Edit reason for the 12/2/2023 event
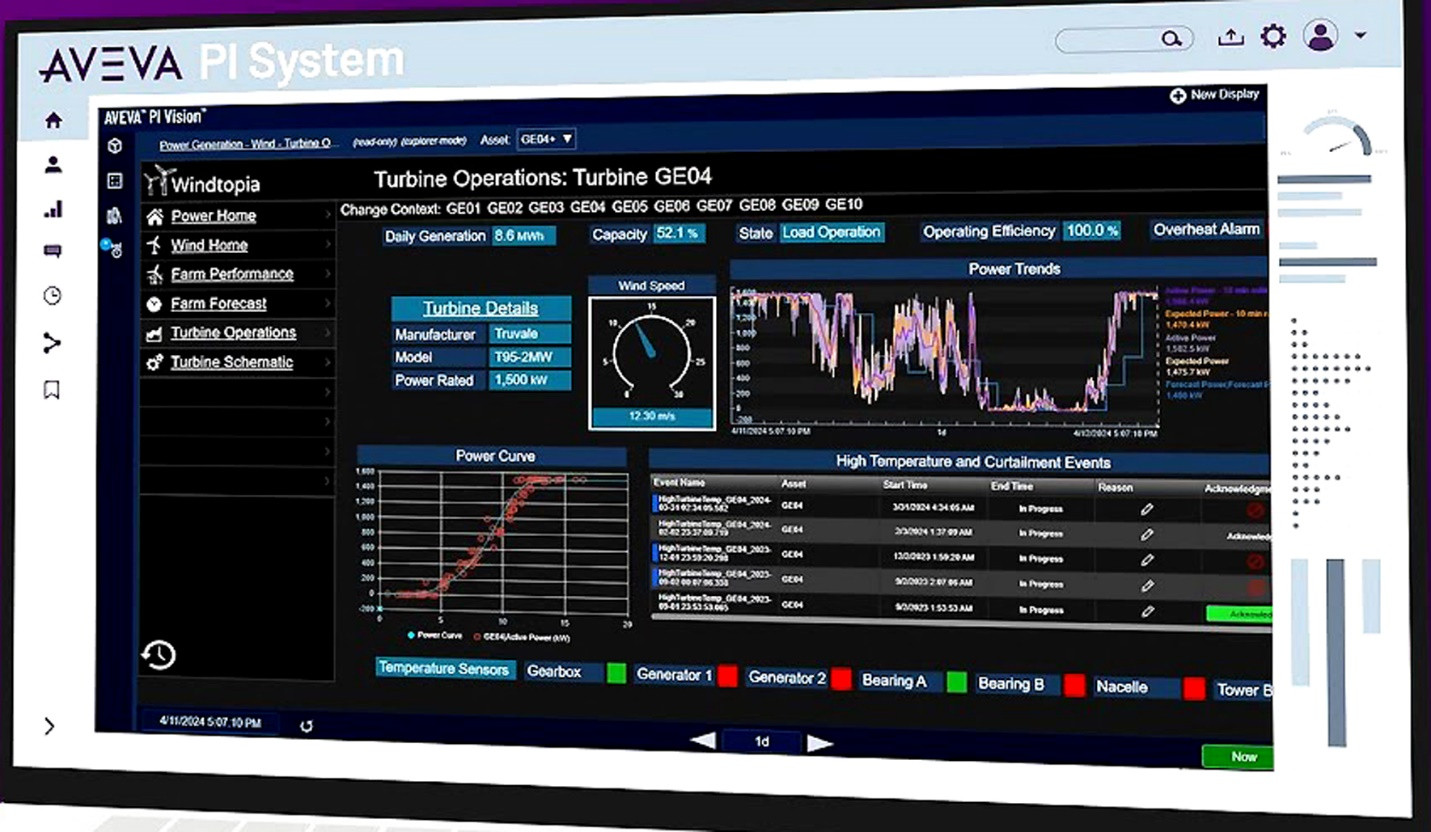Screen dimensions: 1431x832 1147,560
